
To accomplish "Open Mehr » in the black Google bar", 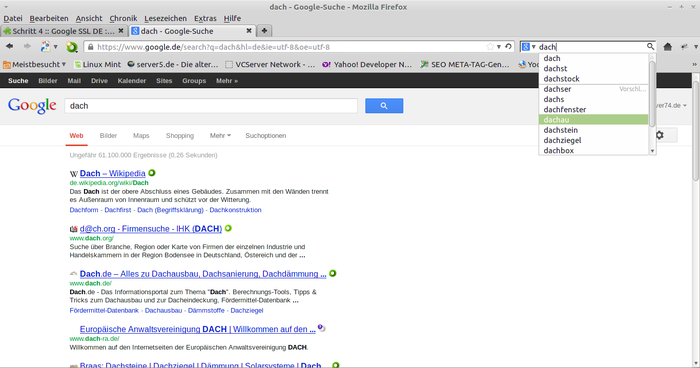I will click(227, 81).
